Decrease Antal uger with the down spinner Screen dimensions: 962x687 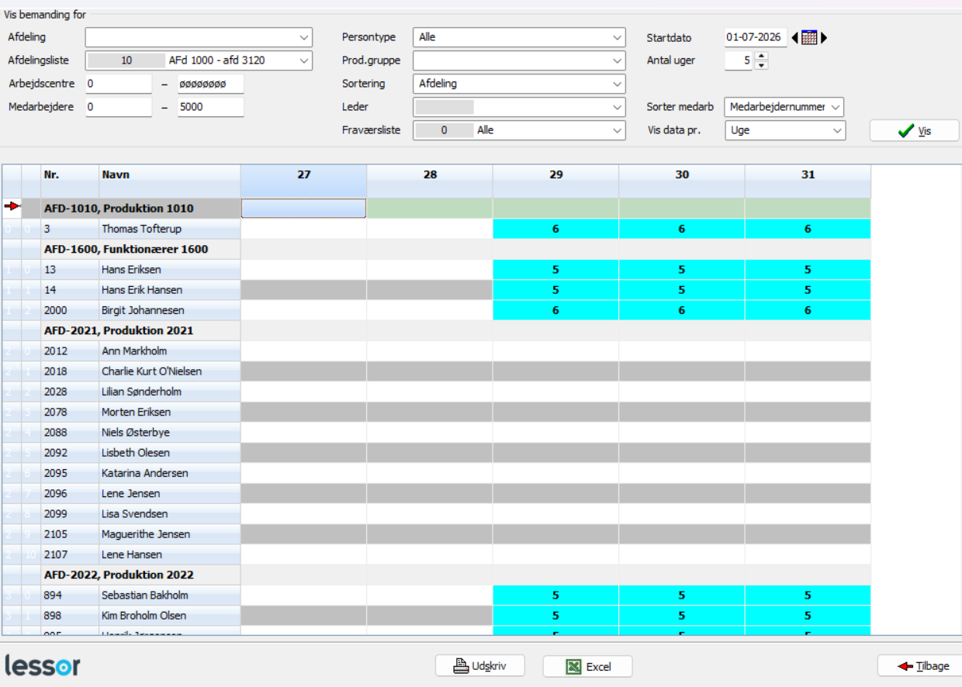point(761,65)
